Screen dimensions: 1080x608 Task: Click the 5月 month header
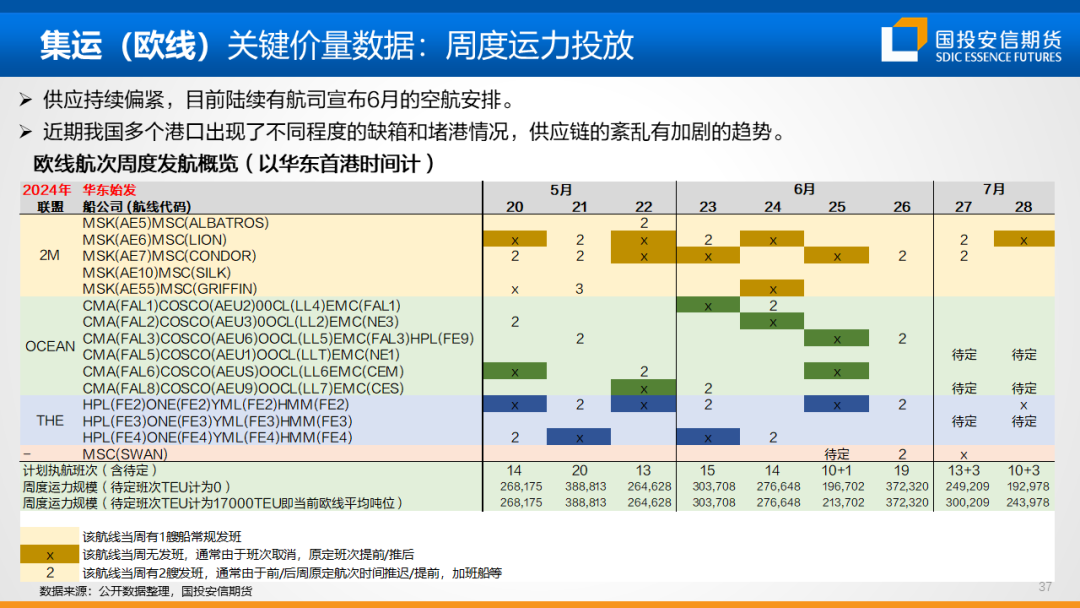pos(561,189)
